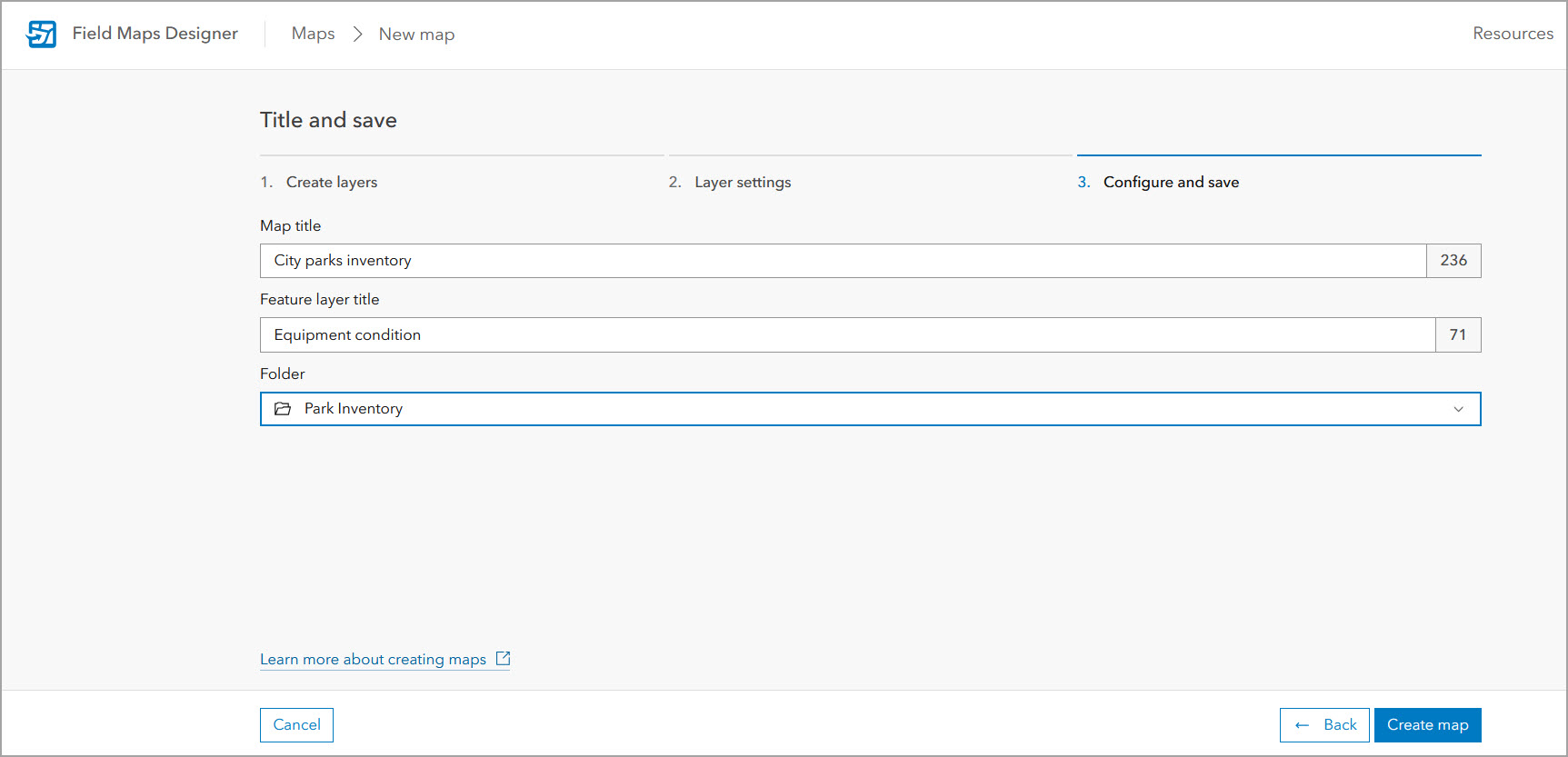Go to the Layer settings step
This screenshot has height=757, width=1568.
(x=742, y=182)
